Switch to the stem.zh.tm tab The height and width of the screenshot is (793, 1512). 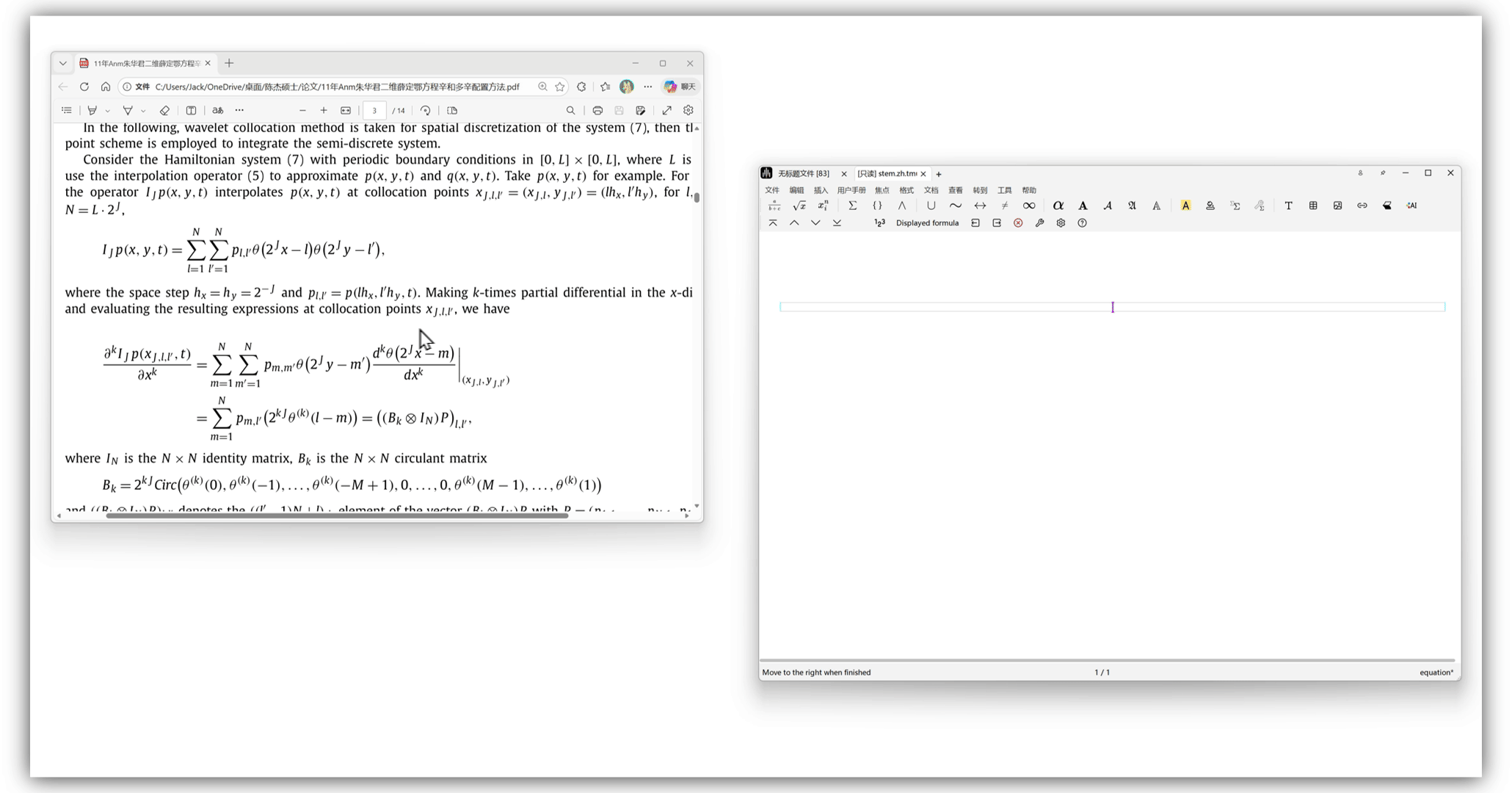[x=888, y=174]
